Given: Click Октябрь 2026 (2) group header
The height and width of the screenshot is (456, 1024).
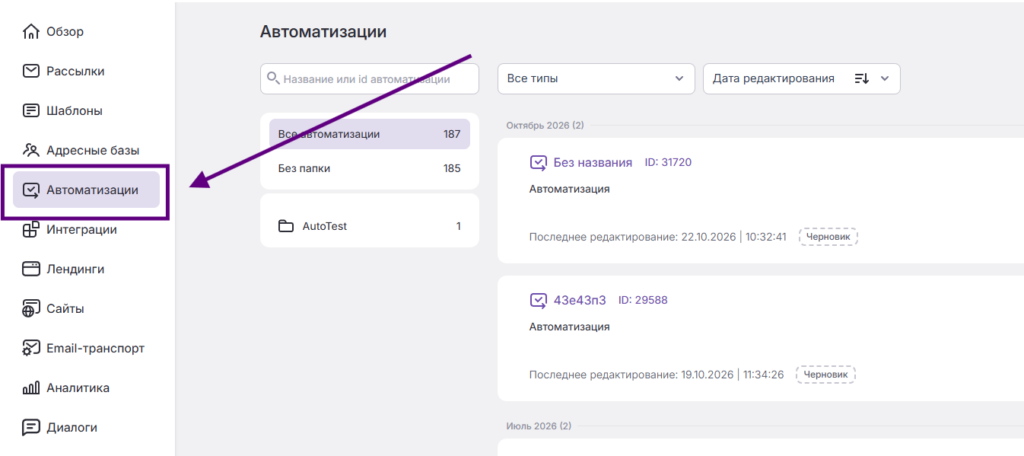Looking at the screenshot, I should (545, 125).
